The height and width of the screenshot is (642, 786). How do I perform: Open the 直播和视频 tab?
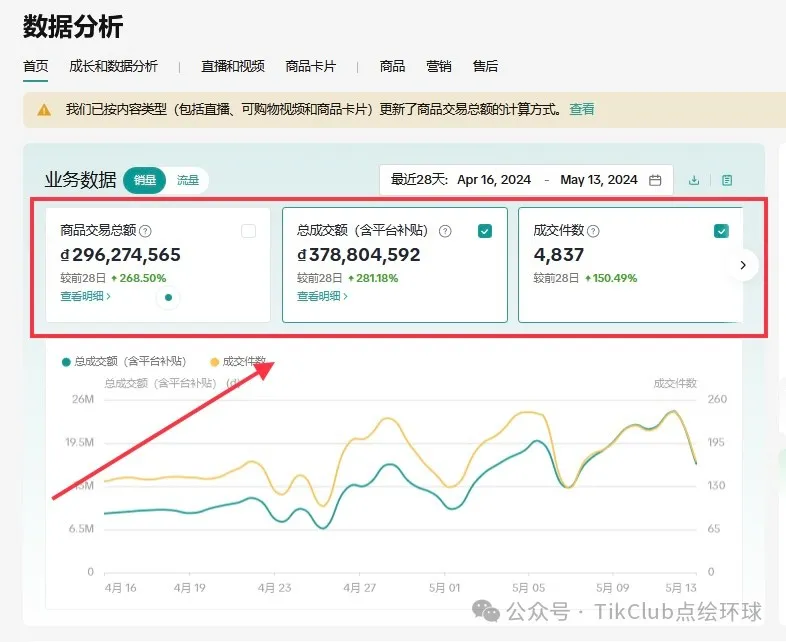[x=233, y=67]
